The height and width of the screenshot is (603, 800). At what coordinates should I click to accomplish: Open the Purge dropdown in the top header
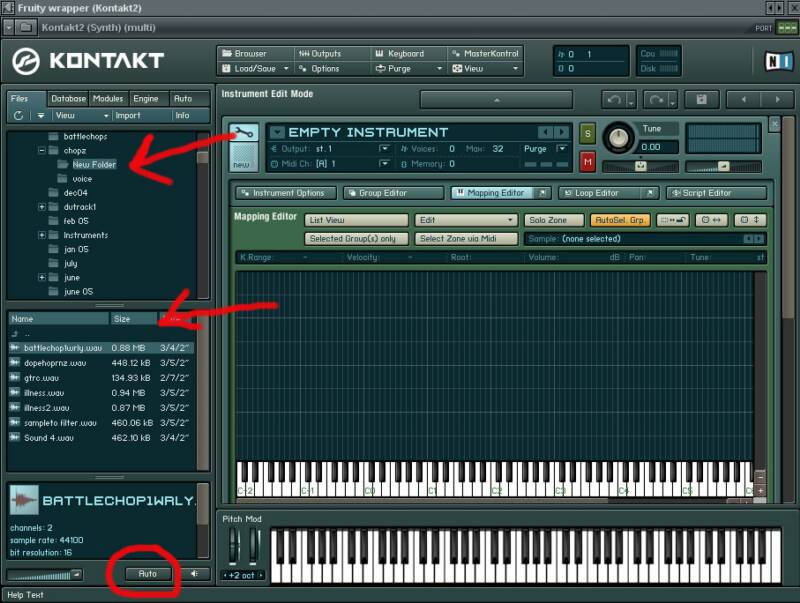409,68
